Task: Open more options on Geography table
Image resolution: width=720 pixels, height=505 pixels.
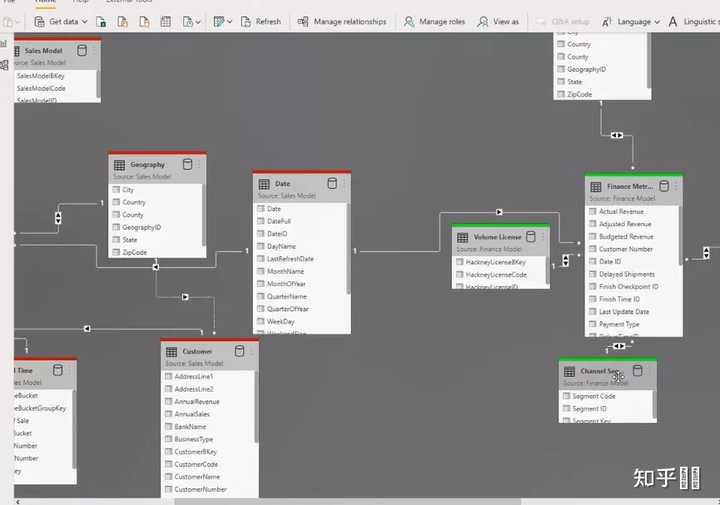Action: pos(199,164)
